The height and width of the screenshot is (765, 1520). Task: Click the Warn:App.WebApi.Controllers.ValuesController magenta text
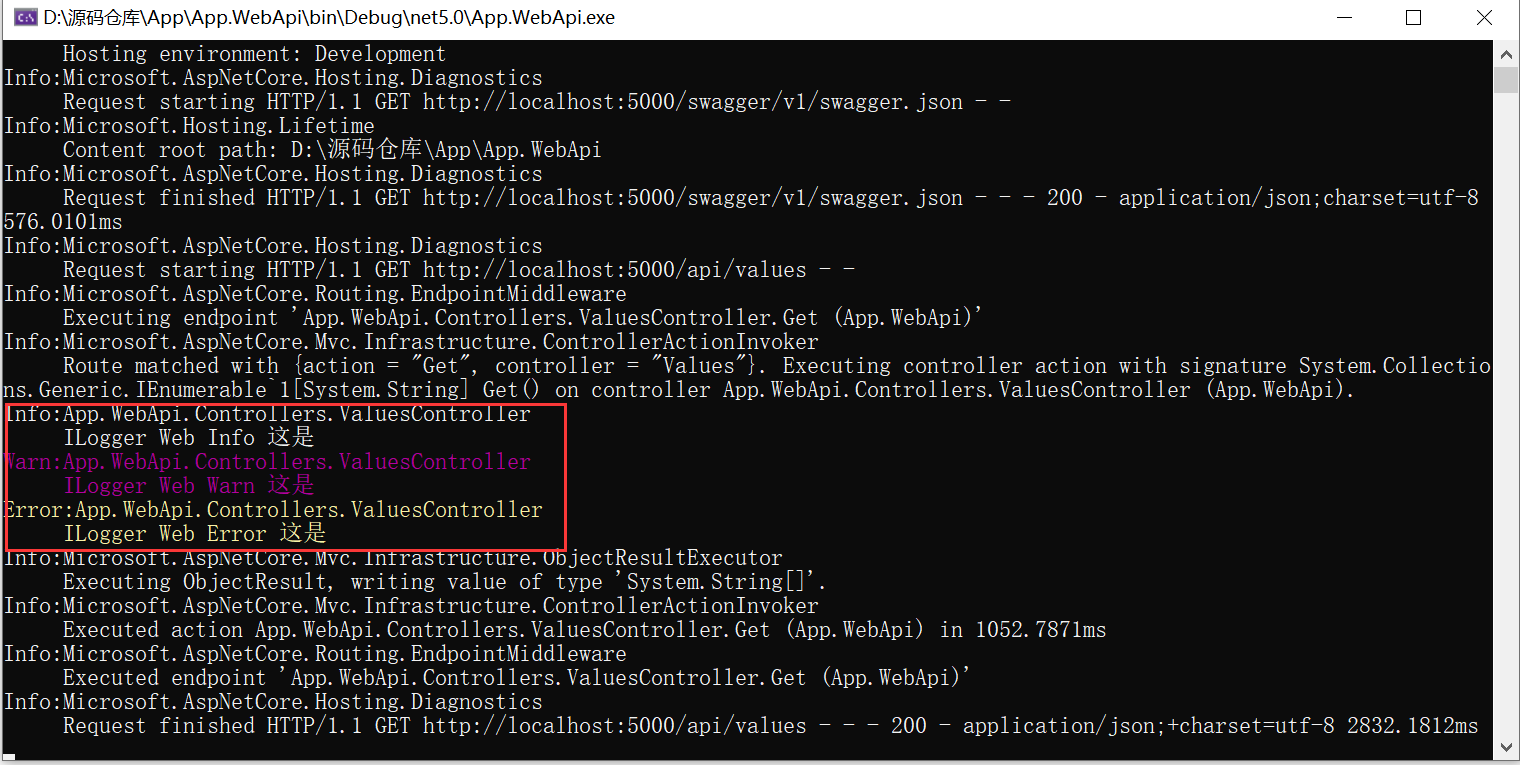coord(265,461)
